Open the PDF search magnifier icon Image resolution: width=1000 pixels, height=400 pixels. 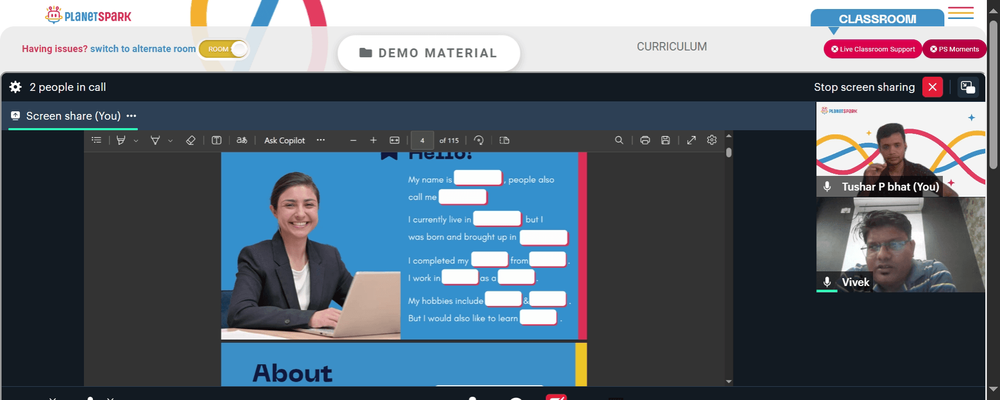tap(619, 140)
